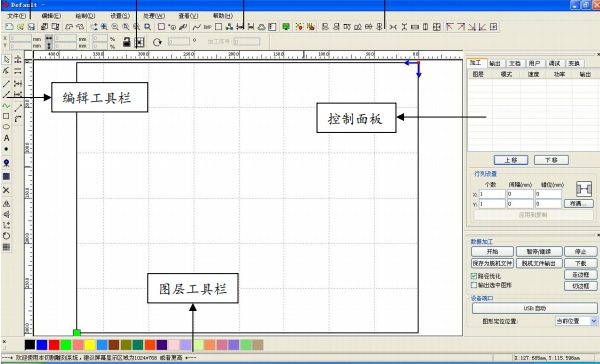Click the 开始 start button
Image resolution: width=600 pixels, height=364 pixels.
click(492, 251)
